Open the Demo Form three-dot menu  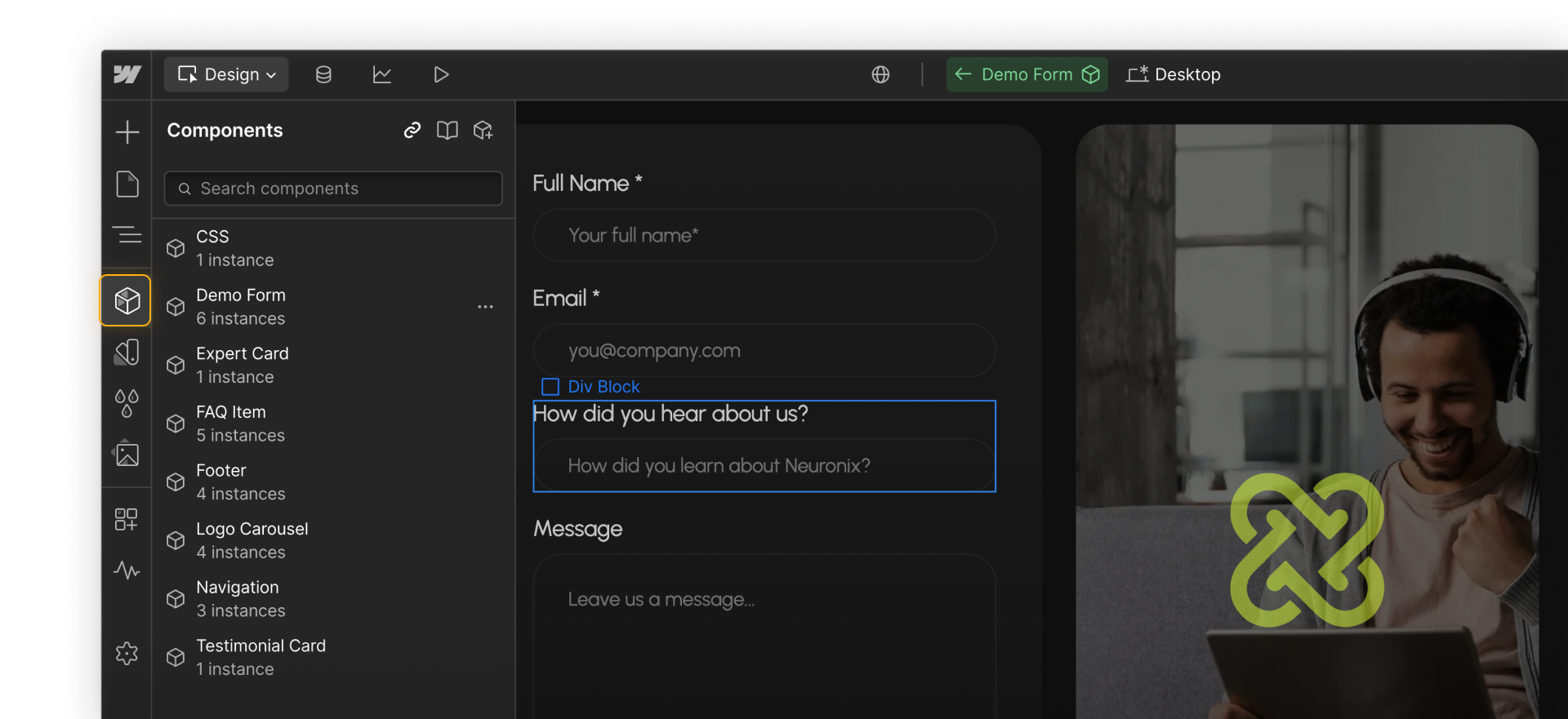point(485,307)
